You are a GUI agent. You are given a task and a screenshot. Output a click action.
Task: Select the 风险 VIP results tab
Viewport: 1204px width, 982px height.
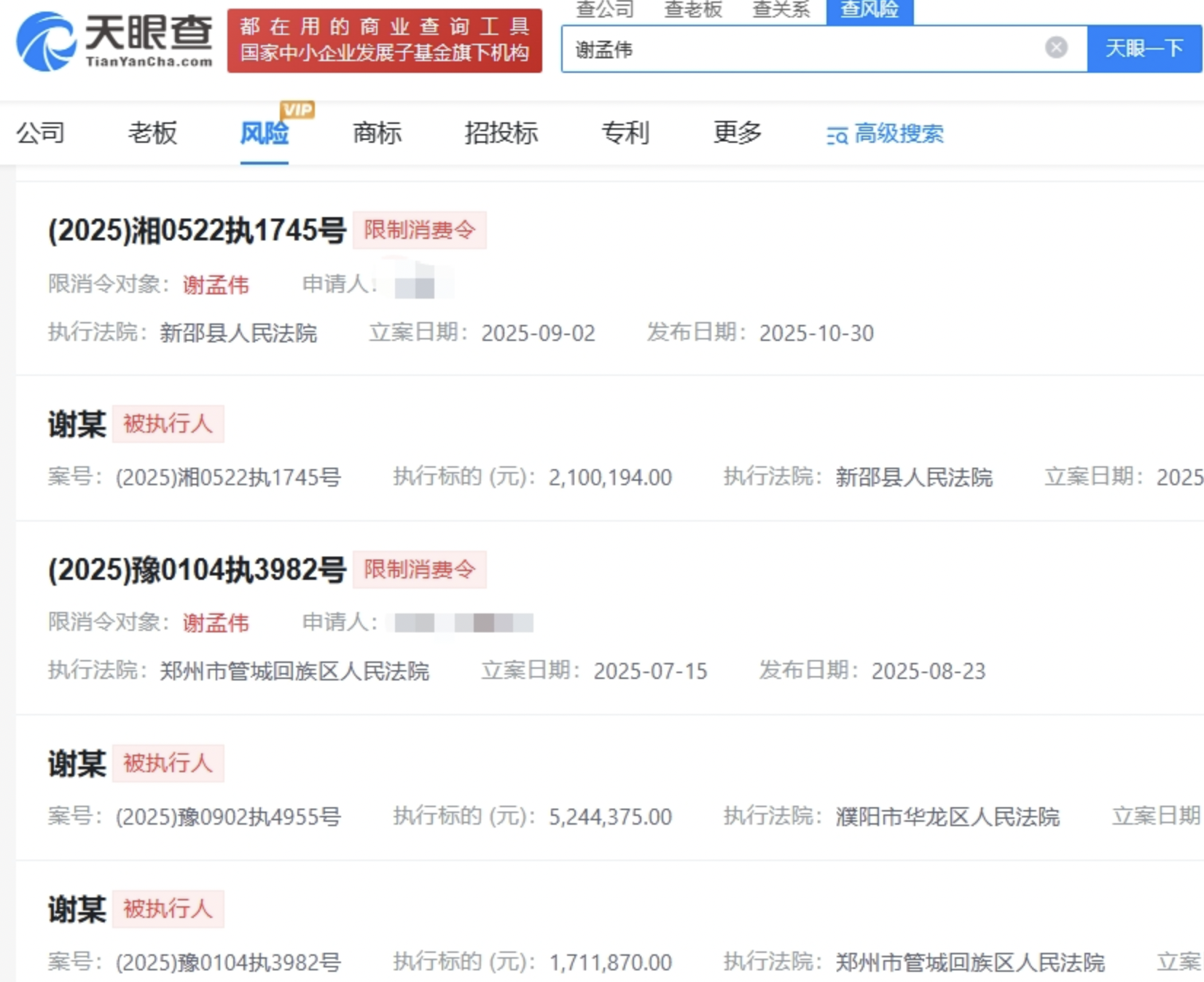265,133
